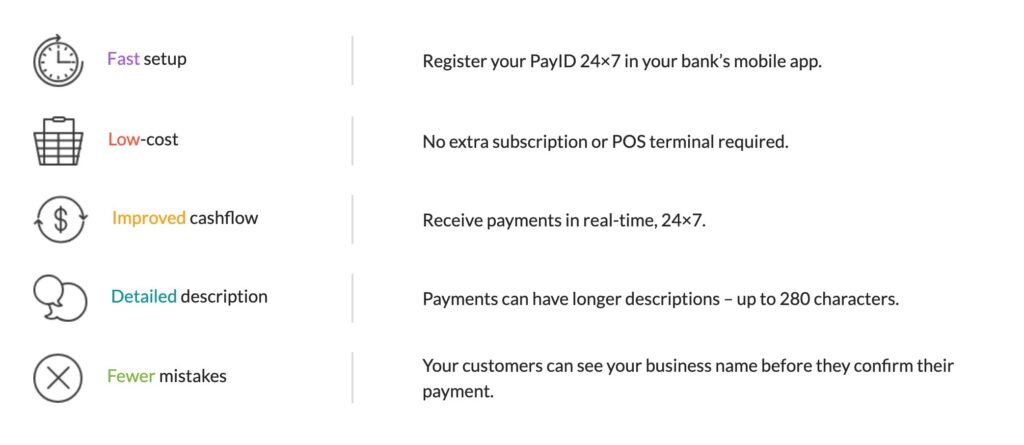Click the clock icon for Fast setup
Image resolution: width=1024 pixels, height=445 pixels.
click(58, 60)
